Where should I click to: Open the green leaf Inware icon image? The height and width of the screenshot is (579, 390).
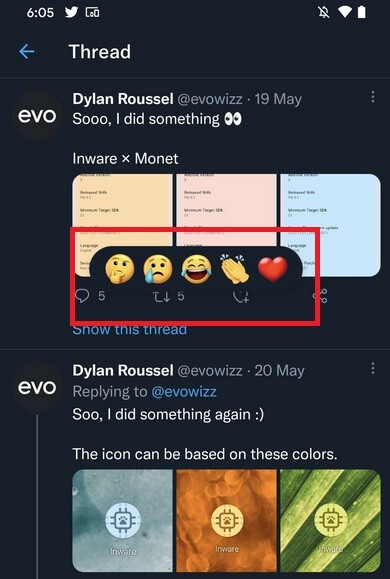330,521
